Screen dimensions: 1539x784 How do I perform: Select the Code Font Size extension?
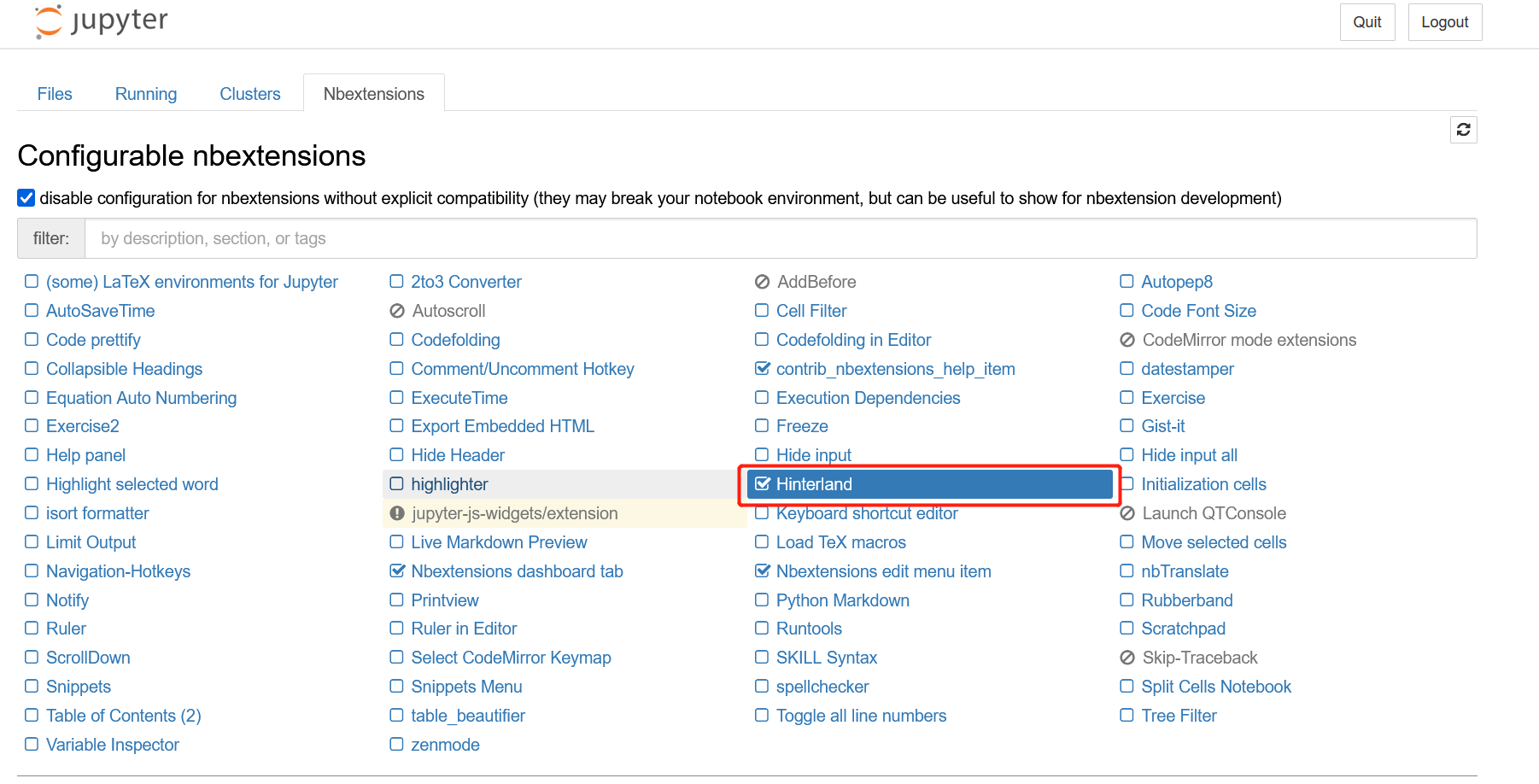pos(1199,311)
